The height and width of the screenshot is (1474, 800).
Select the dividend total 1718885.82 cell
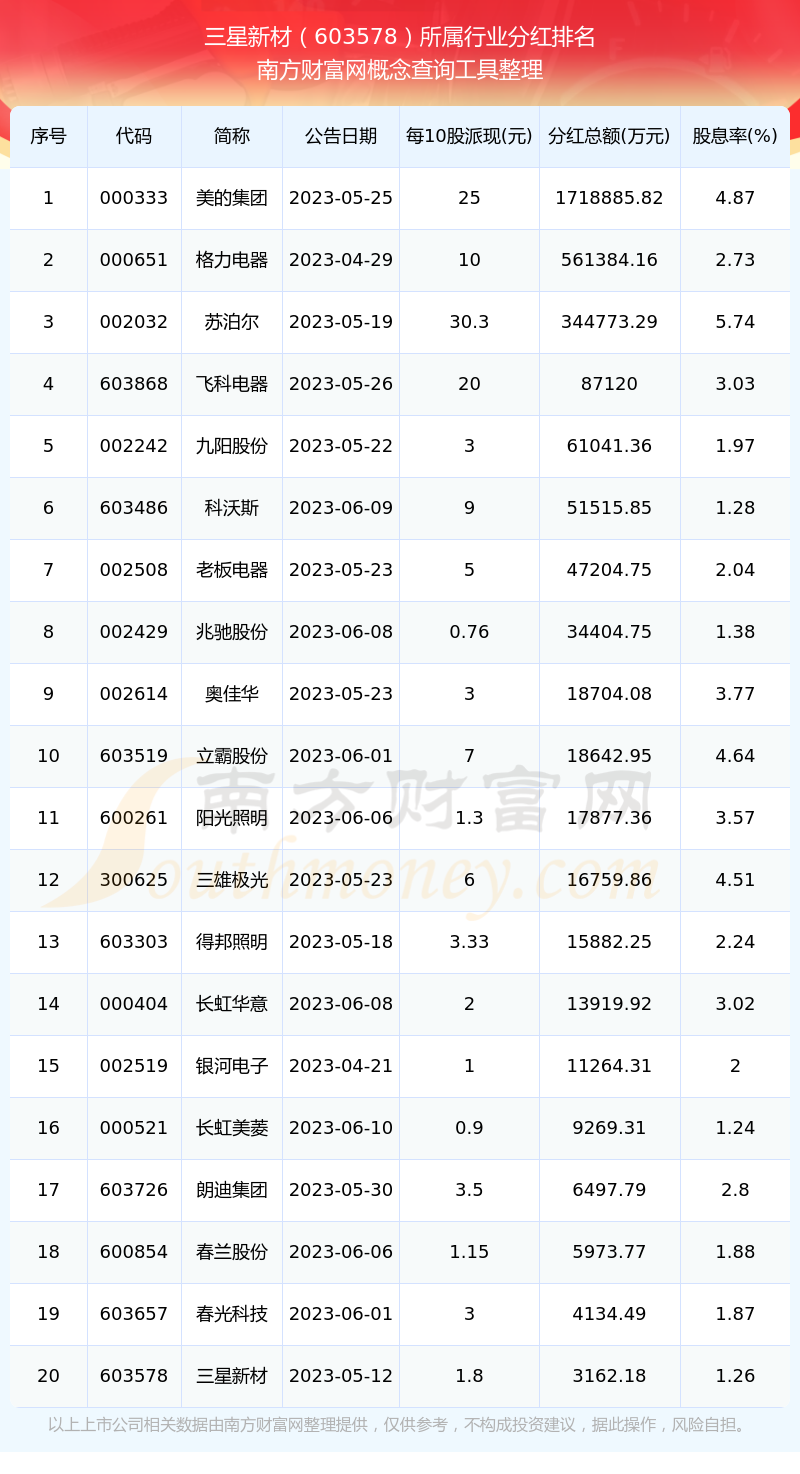point(609,198)
